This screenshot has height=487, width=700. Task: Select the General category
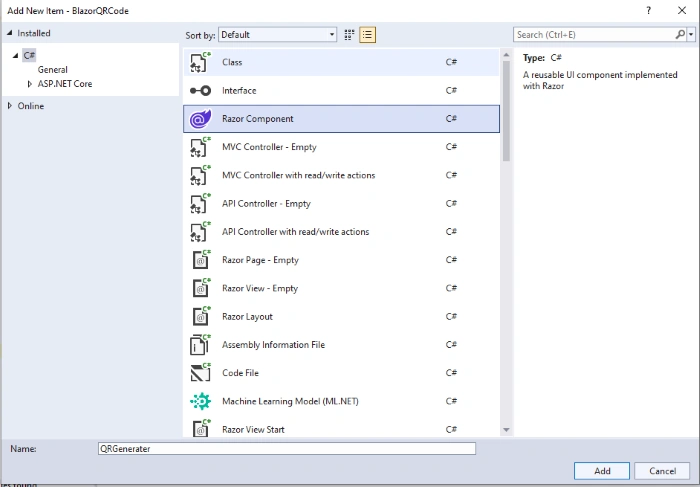pos(53,70)
